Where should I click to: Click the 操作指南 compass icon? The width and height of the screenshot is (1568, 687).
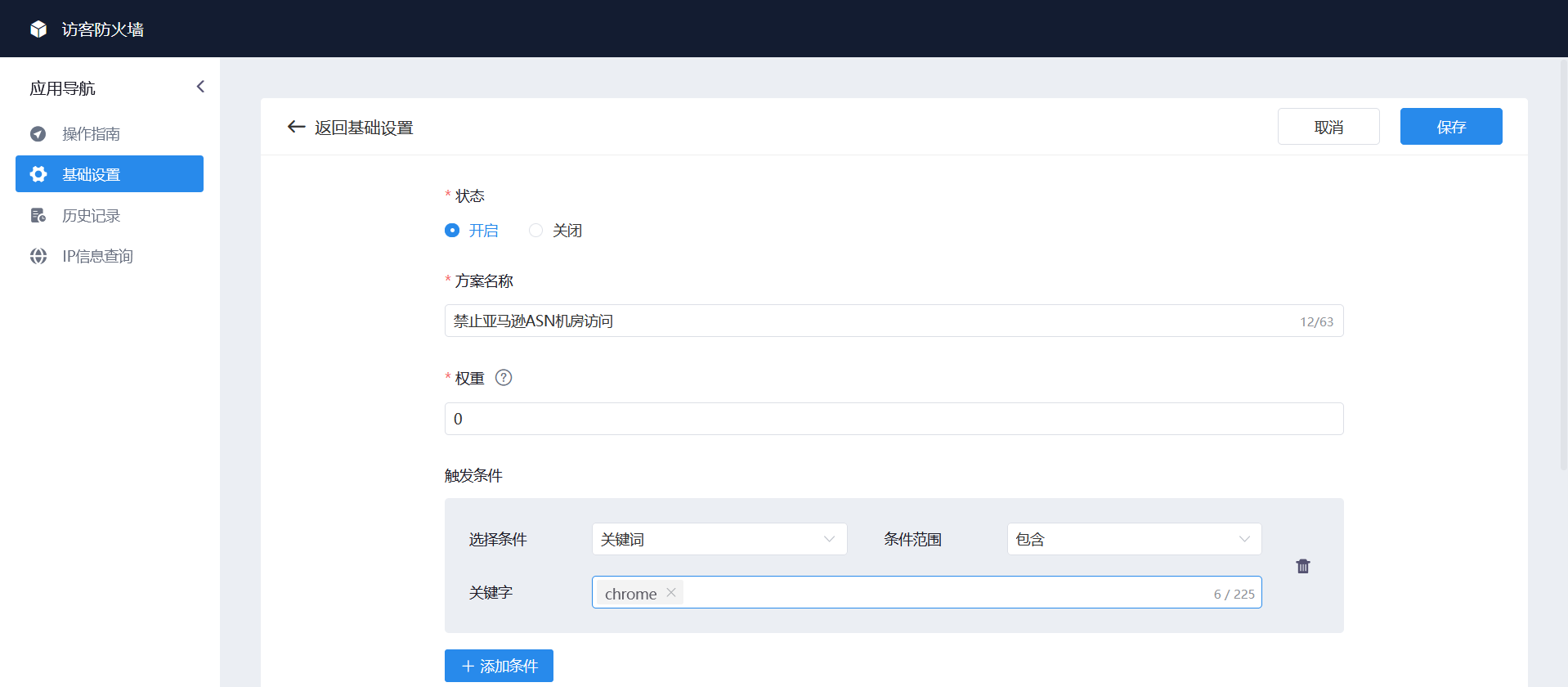pos(38,133)
